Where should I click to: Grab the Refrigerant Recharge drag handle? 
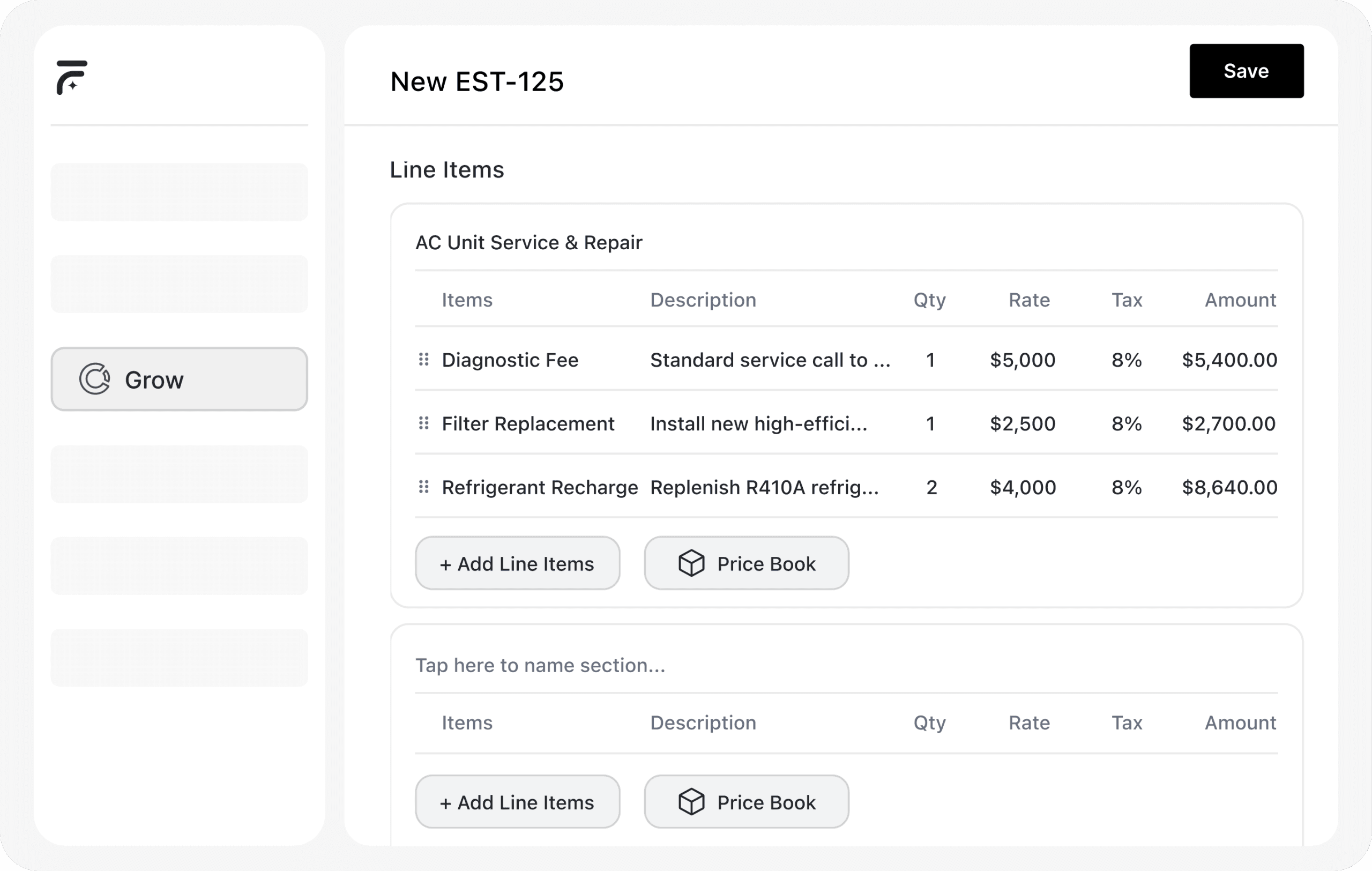tap(423, 487)
